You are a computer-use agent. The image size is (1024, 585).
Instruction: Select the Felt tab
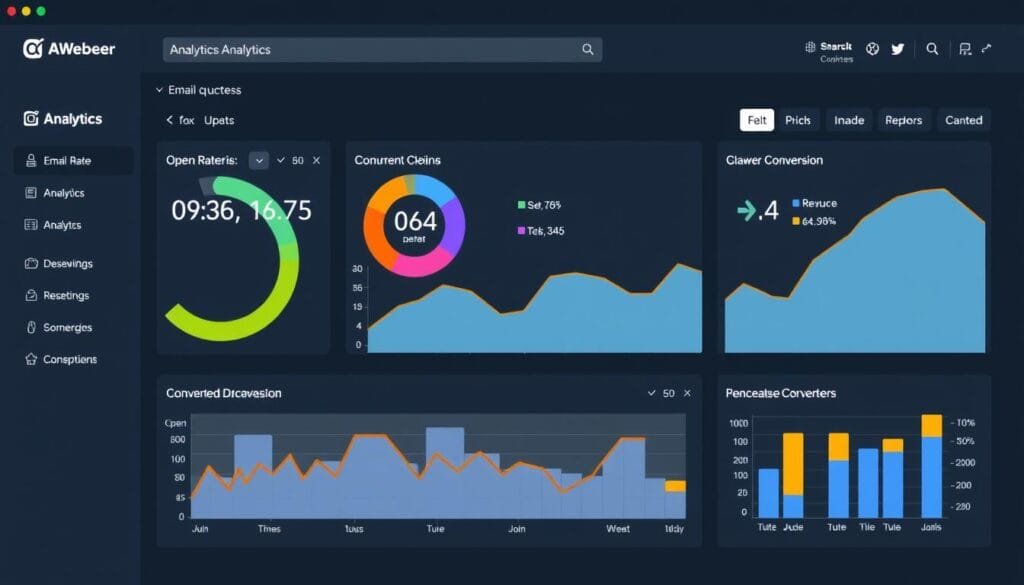point(757,120)
